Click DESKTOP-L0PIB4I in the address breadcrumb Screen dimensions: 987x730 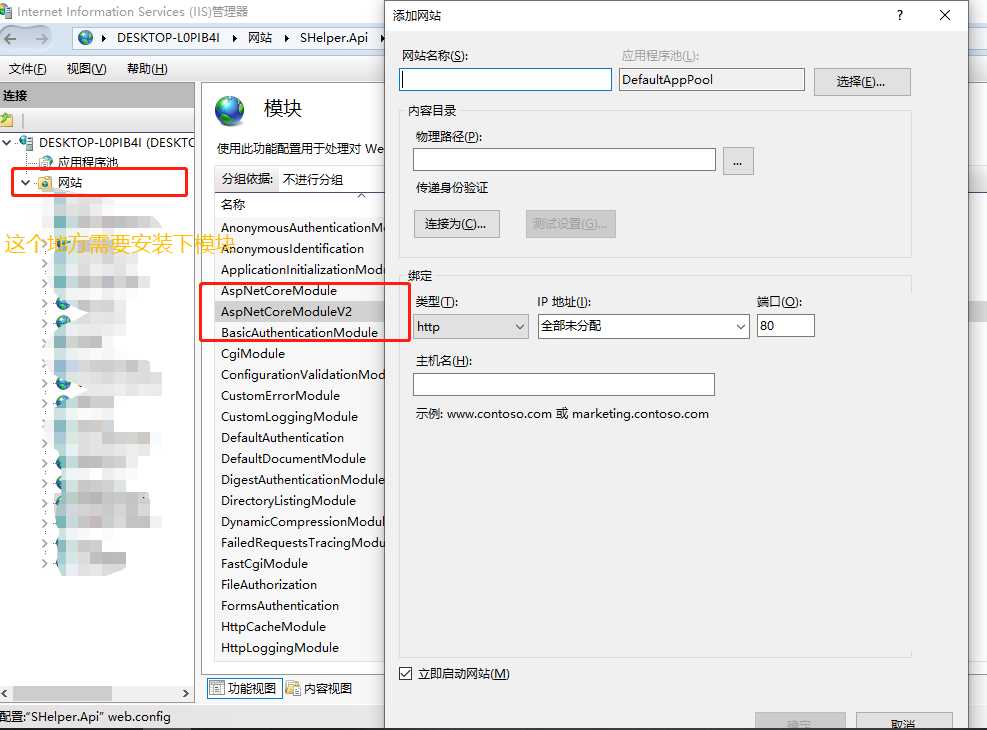[x=169, y=38]
